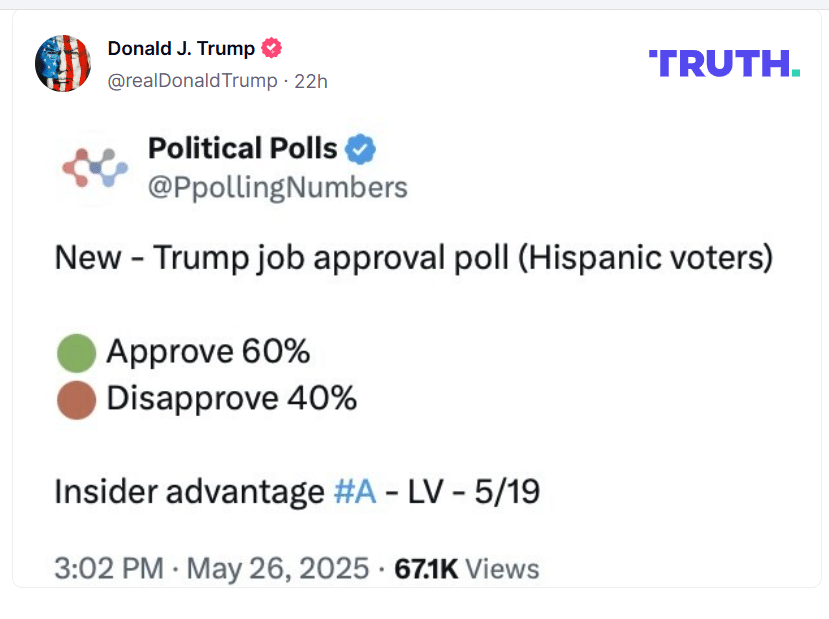Select the brown-red Disapprove circle
The width and height of the screenshot is (829, 619).
[77, 400]
